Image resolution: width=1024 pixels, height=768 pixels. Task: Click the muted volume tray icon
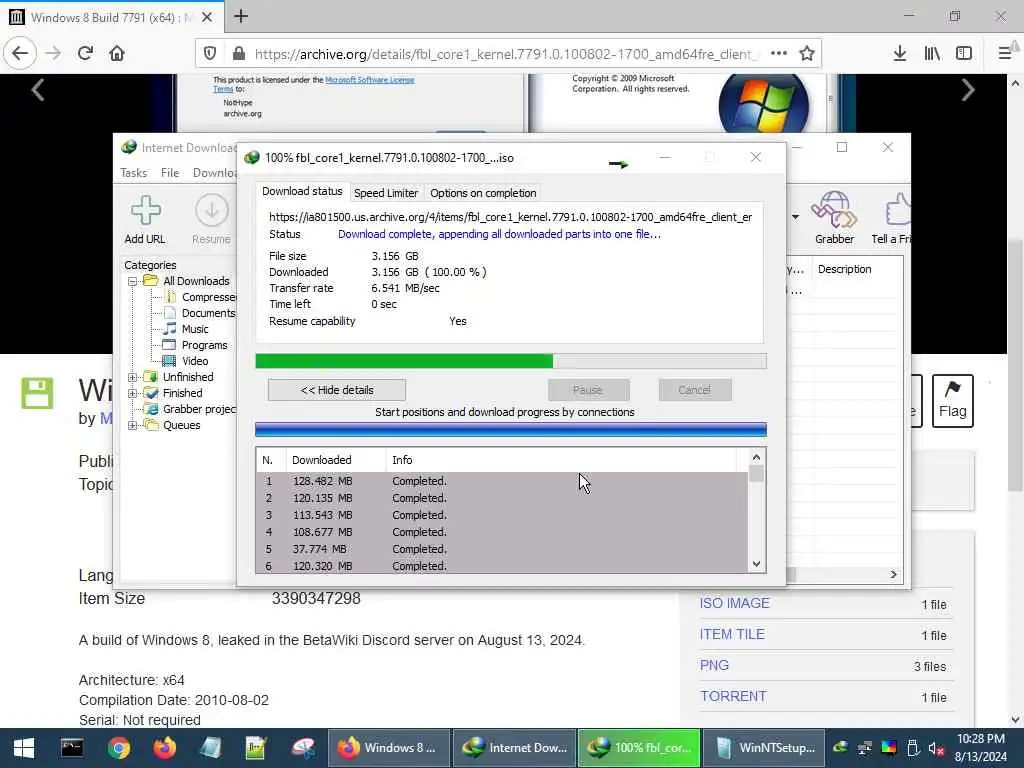click(x=936, y=748)
